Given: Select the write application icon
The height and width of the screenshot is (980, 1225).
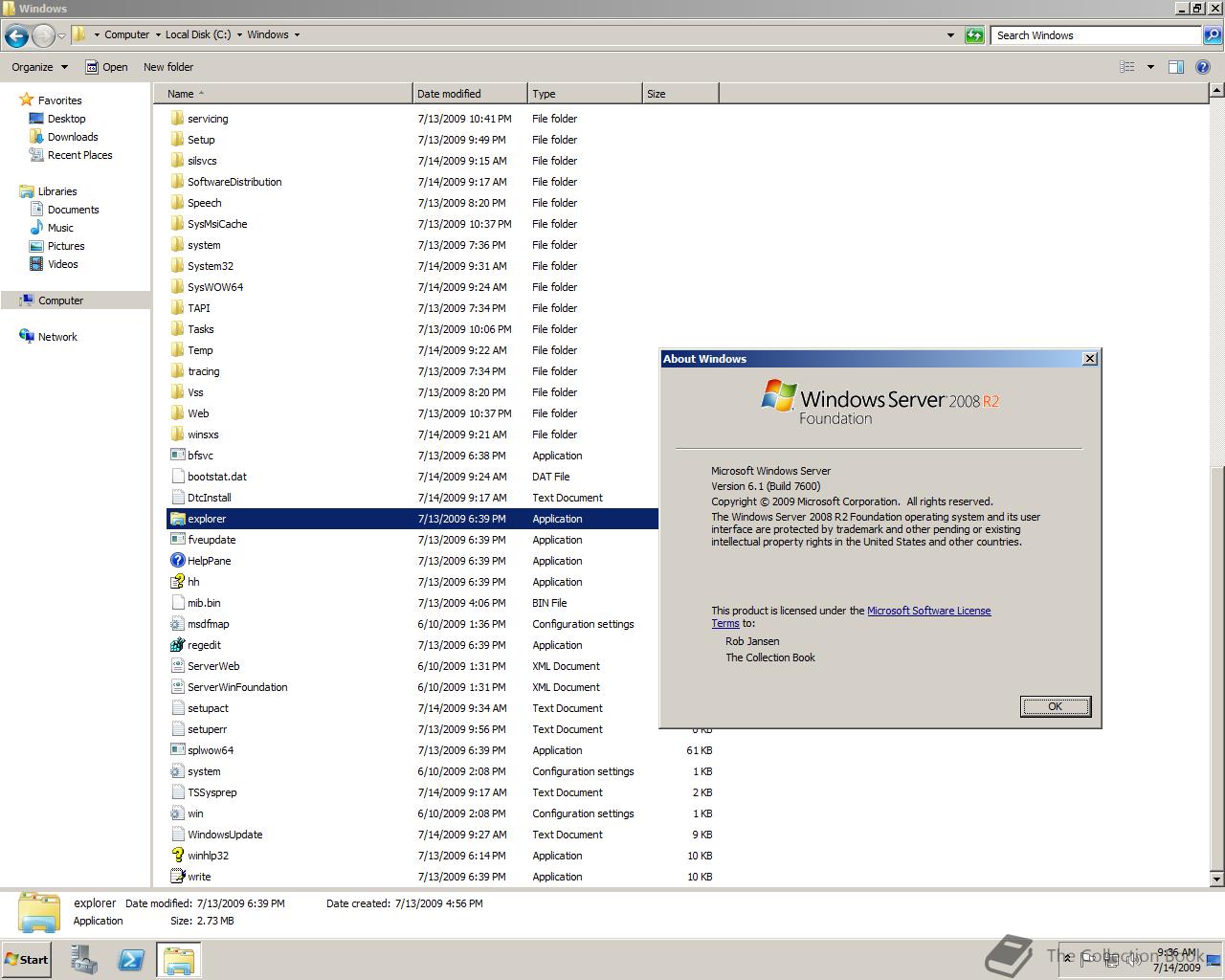Looking at the screenshot, I should (x=177, y=877).
